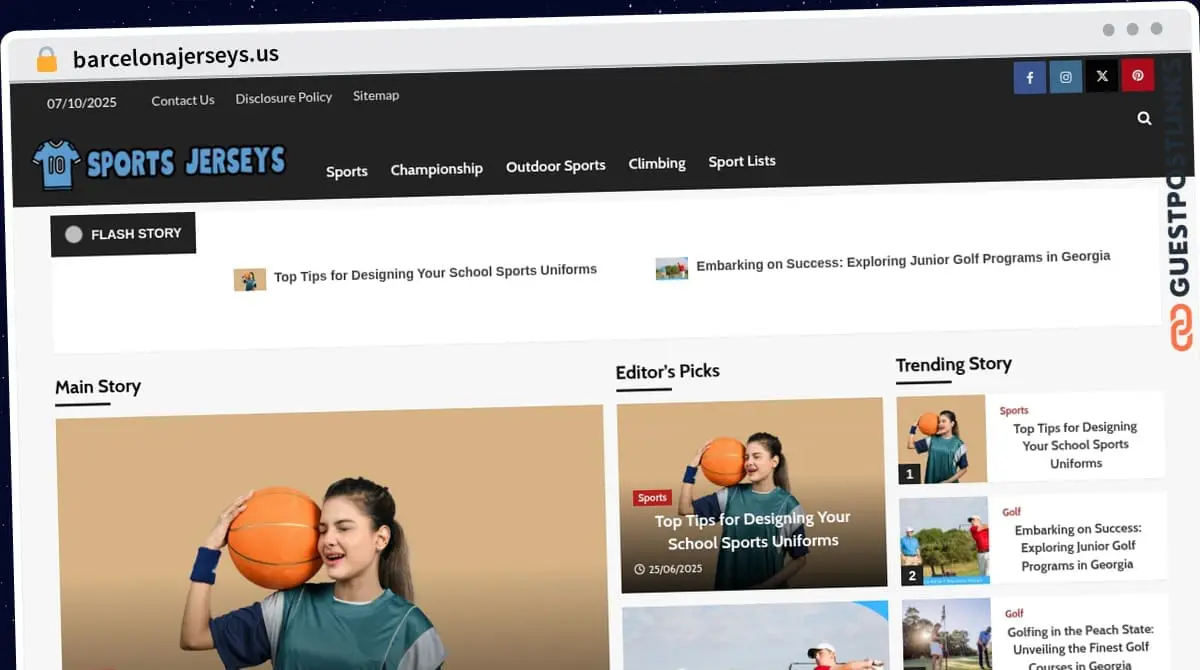Image resolution: width=1200 pixels, height=670 pixels.
Task: Open flash story about School Sports Uniforms
Action: click(435, 273)
